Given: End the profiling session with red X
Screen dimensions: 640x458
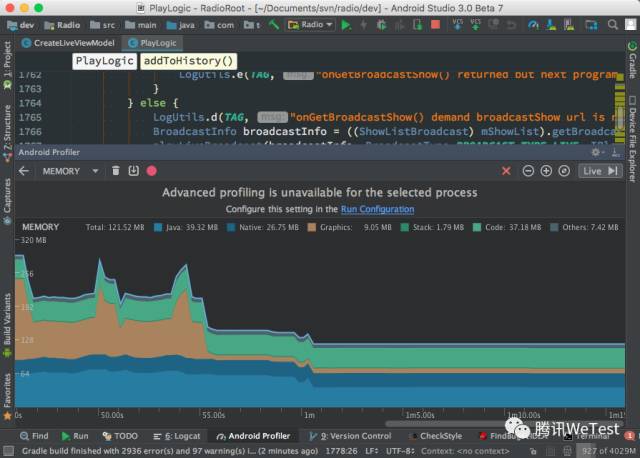Looking at the screenshot, I should 506,171.
